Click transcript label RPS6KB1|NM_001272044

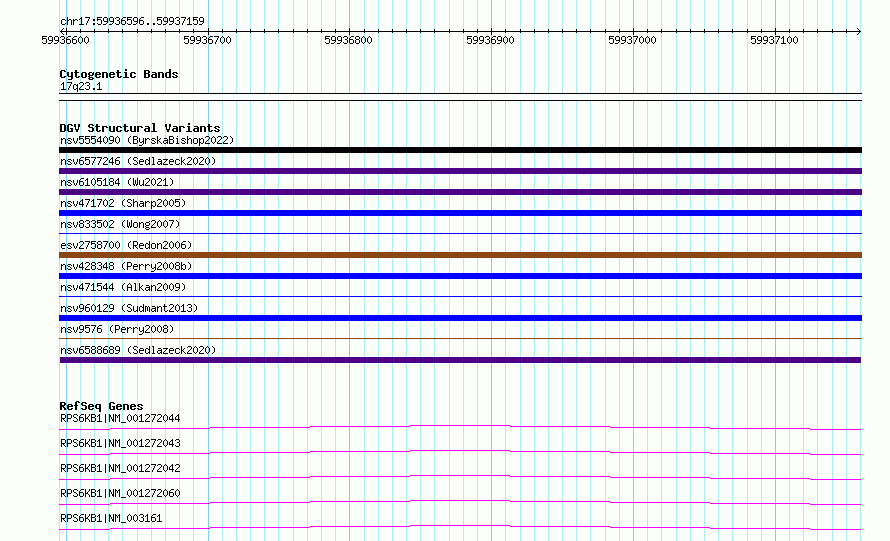pos(120,418)
